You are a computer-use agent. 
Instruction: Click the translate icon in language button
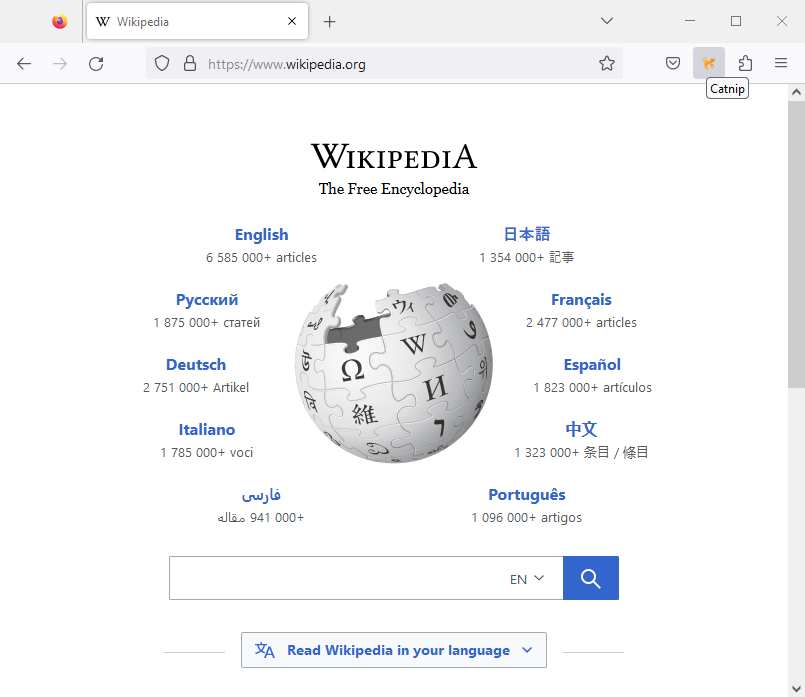click(x=264, y=650)
